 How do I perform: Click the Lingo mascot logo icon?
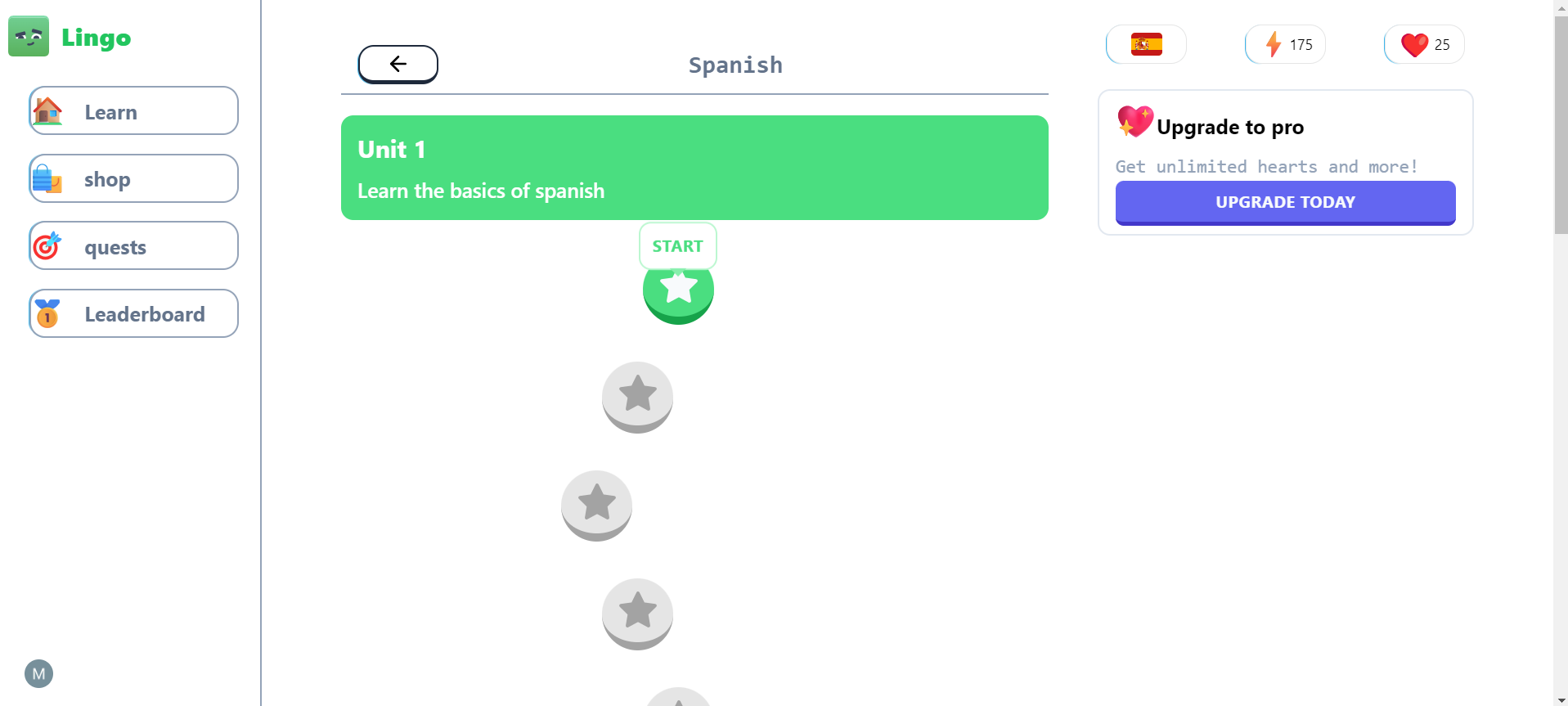(29, 37)
